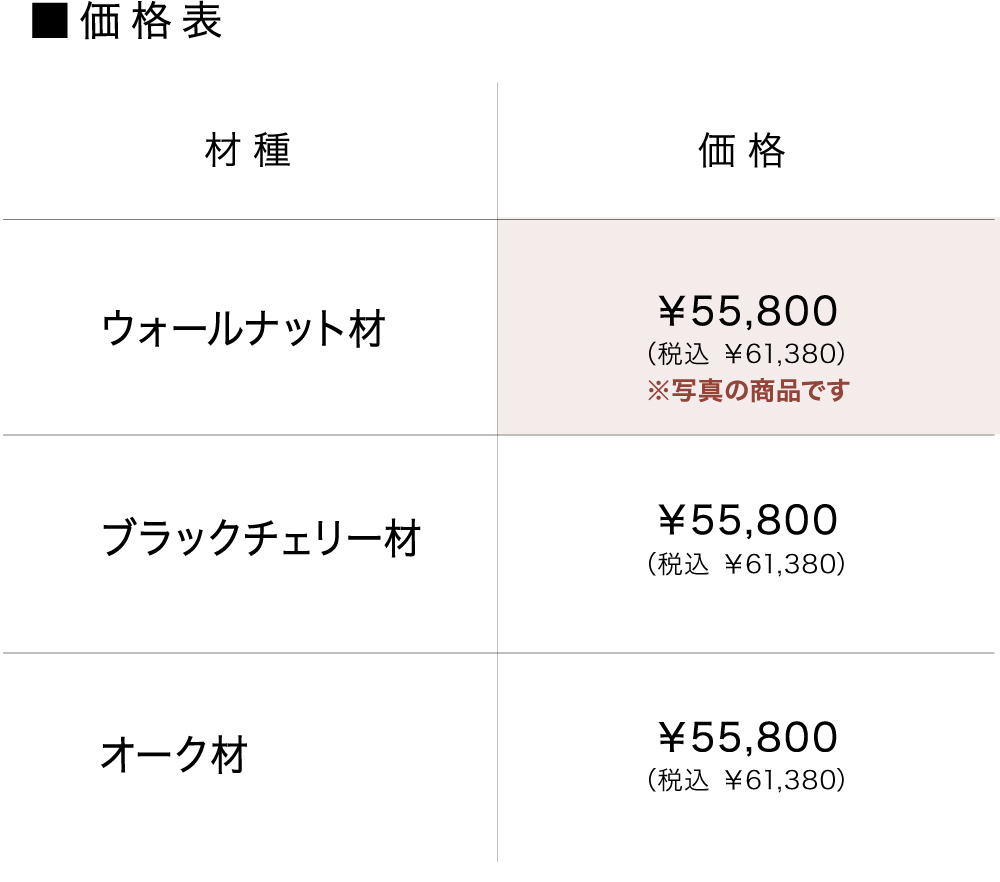Click the tax-included ¥61,380 for オーク材
This screenshot has height=882, width=1000.
[x=746, y=781]
